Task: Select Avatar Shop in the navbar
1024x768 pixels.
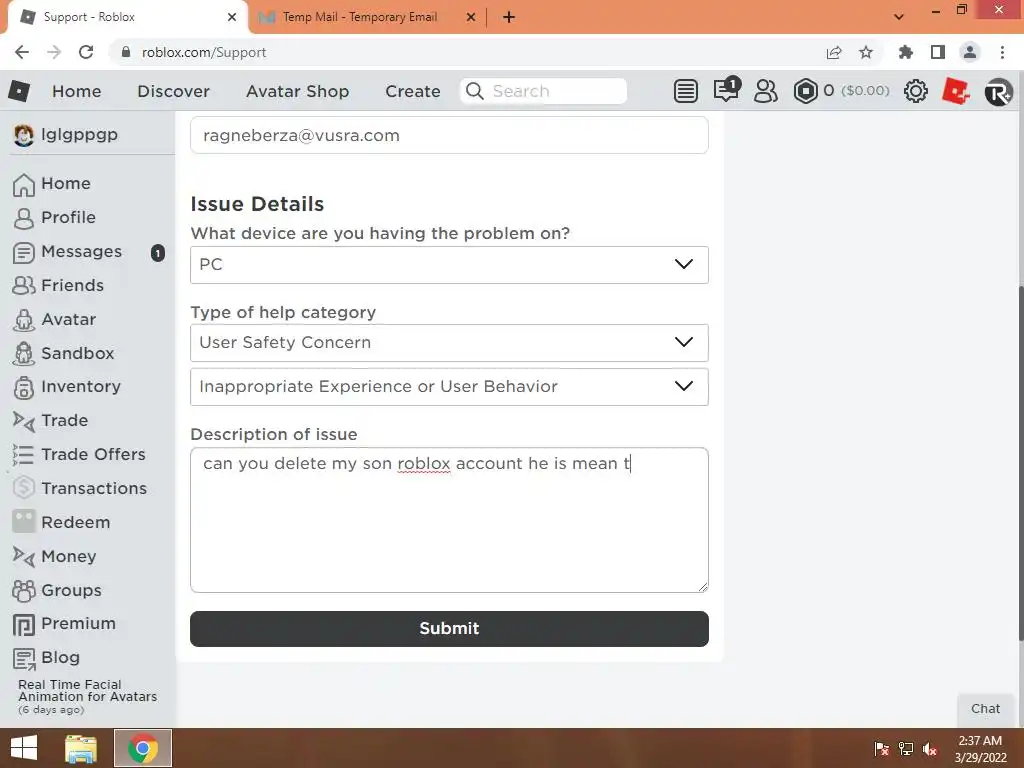Action: coord(297,91)
